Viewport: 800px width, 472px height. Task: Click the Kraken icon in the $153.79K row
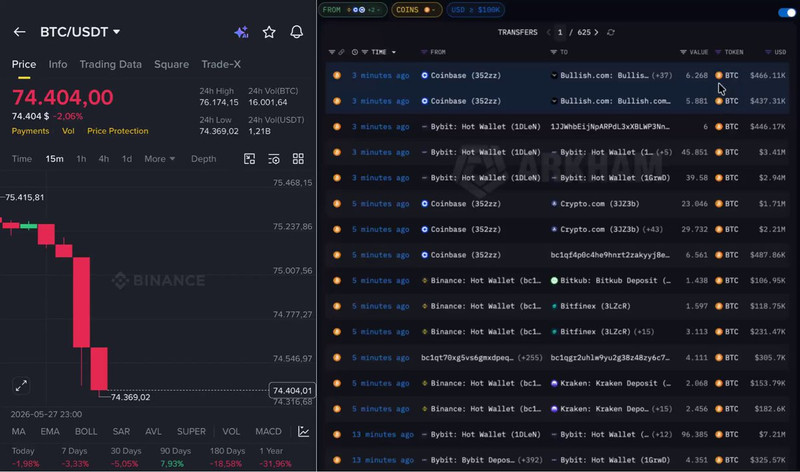[x=554, y=383]
